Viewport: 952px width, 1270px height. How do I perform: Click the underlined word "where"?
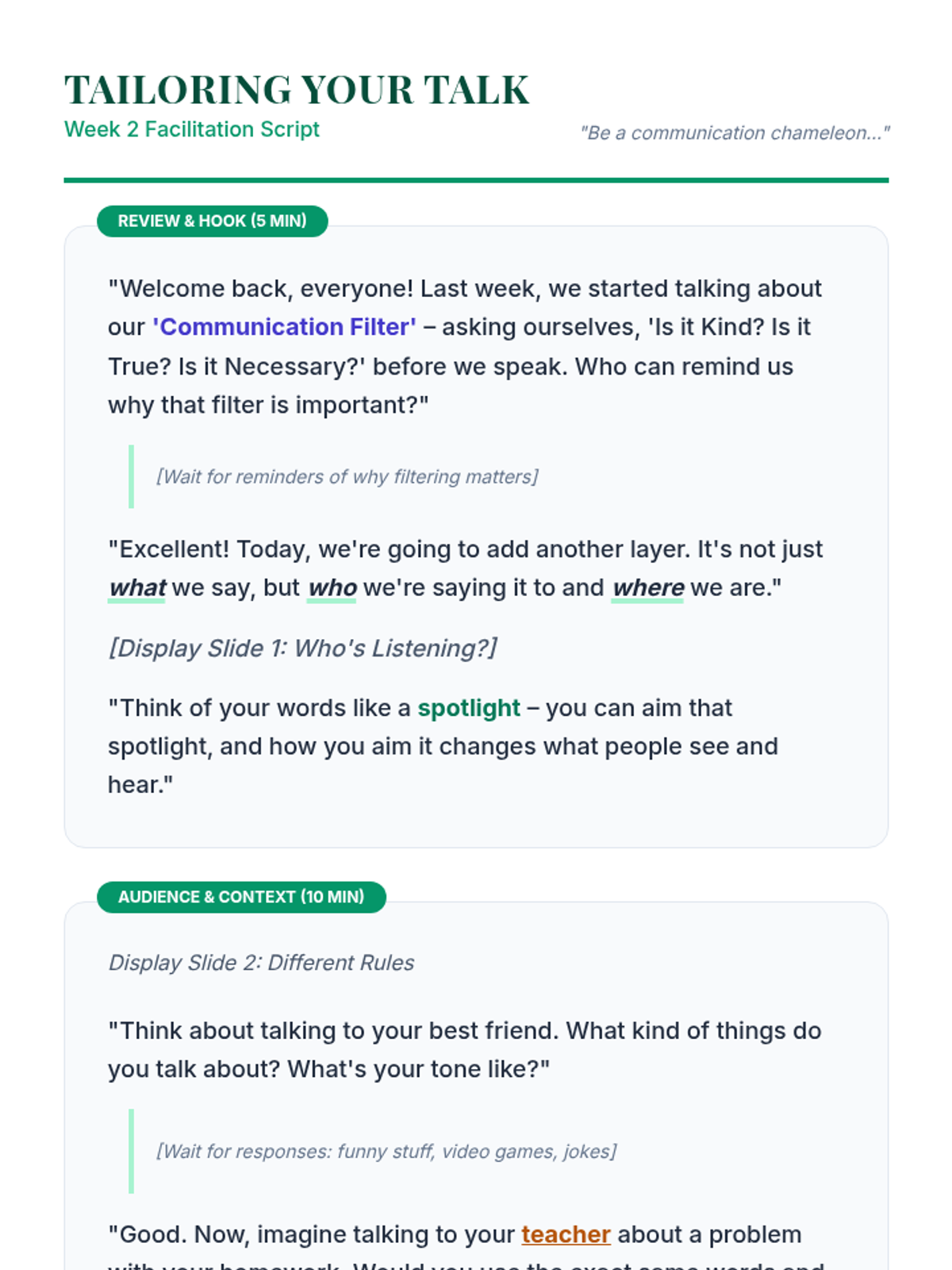tap(647, 588)
